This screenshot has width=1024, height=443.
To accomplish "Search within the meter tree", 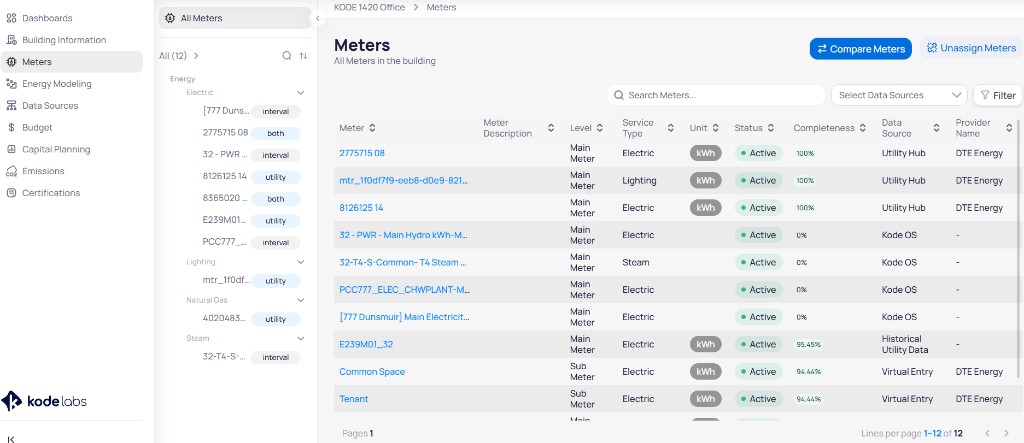I will pyautogui.click(x=286, y=56).
